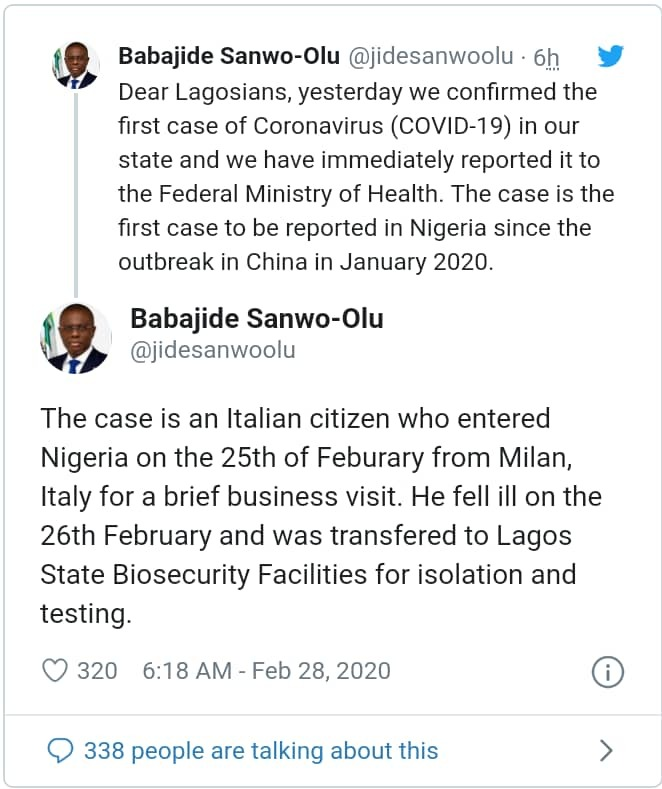Click the 320 likes count

(x=97, y=670)
